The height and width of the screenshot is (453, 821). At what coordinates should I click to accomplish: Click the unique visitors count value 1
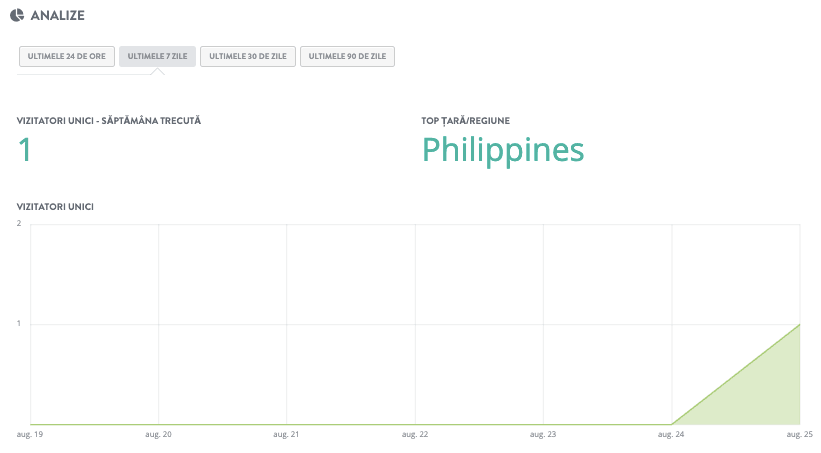(x=25, y=150)
